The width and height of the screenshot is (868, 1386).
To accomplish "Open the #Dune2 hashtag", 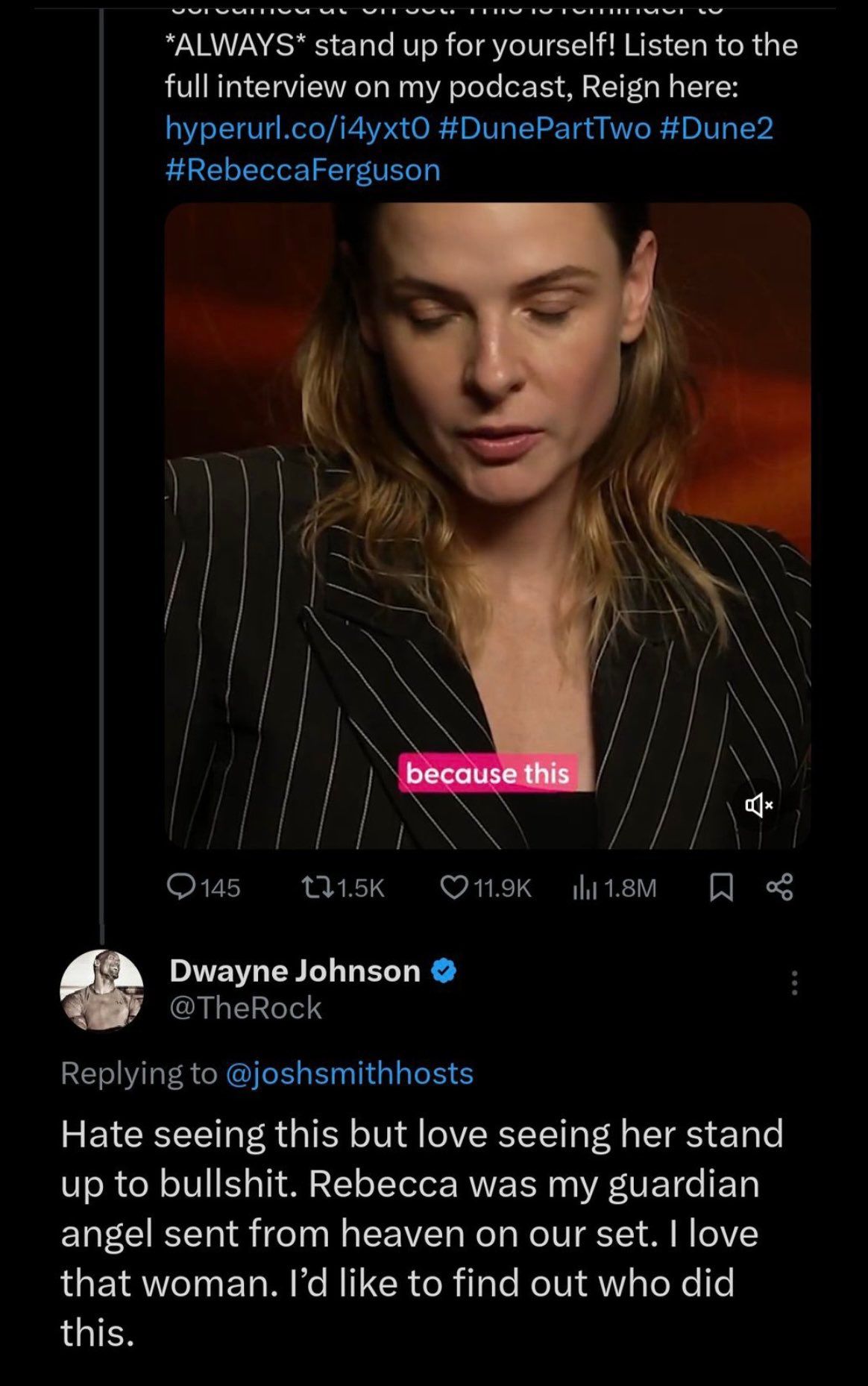I will pos(716,128).
